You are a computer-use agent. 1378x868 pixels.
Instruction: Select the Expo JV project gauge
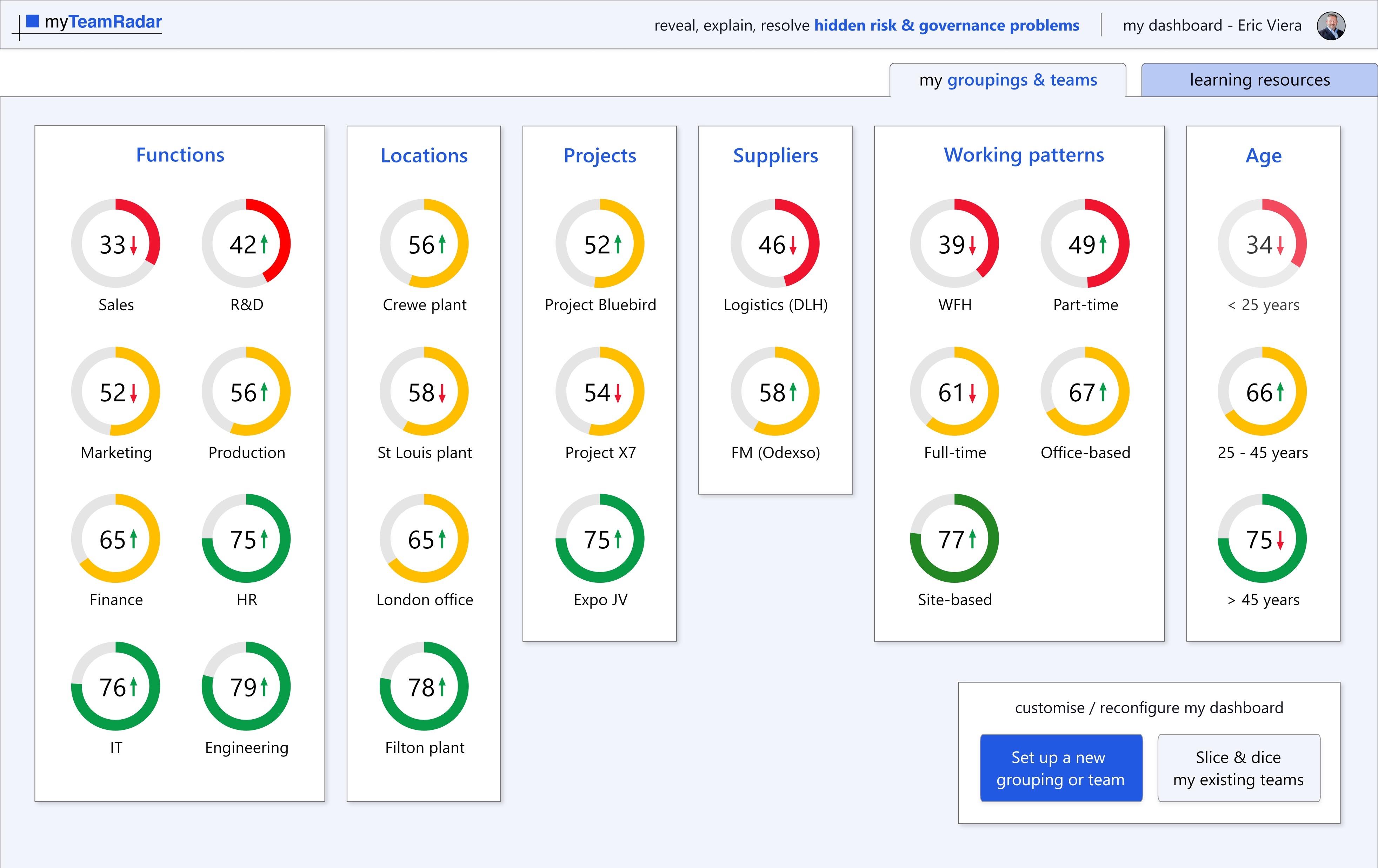pos(600,539)
